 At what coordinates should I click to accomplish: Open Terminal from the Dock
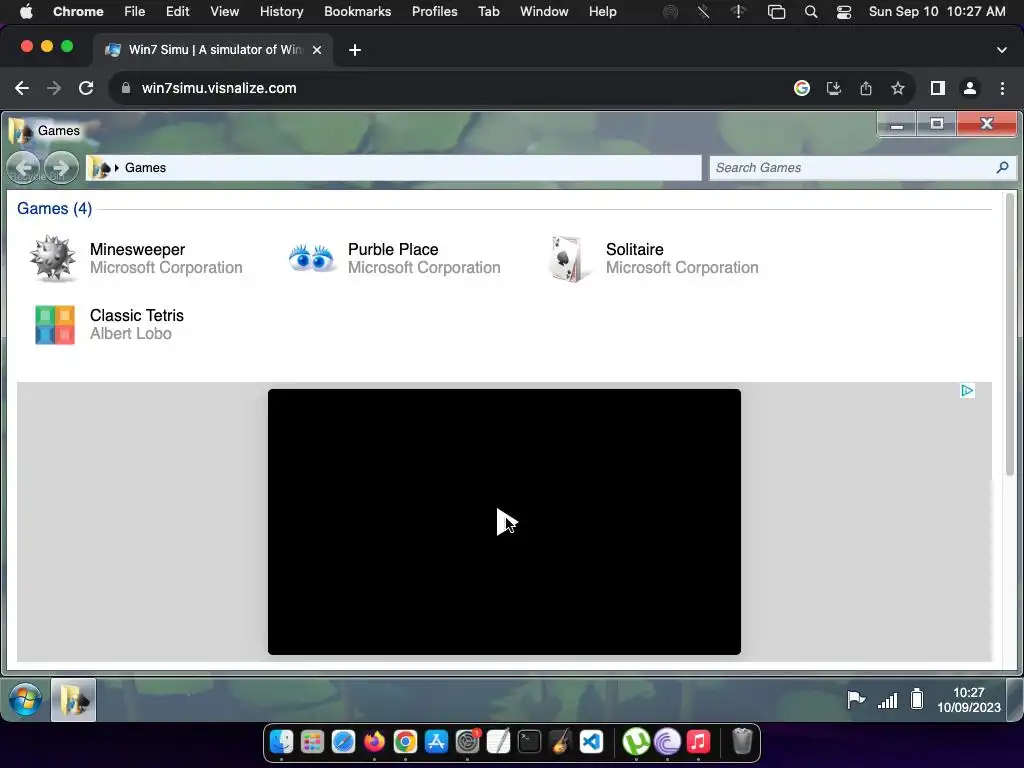click(529, 742)
